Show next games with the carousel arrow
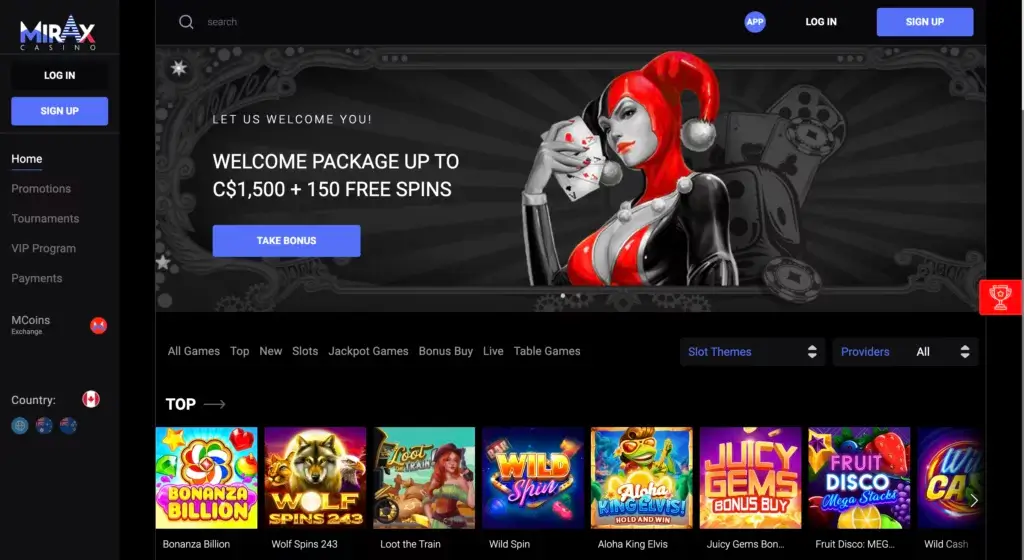The image size is (1024, 560). click(x=974, y=500)
